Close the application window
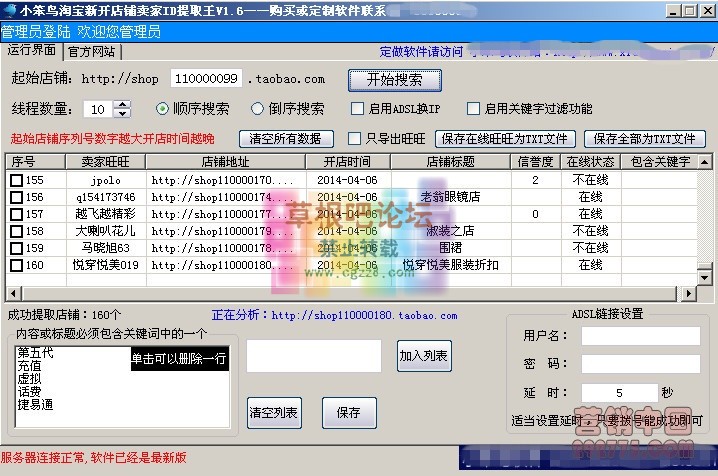The height and width of the screenshot is (476, 718). point(707,11)
